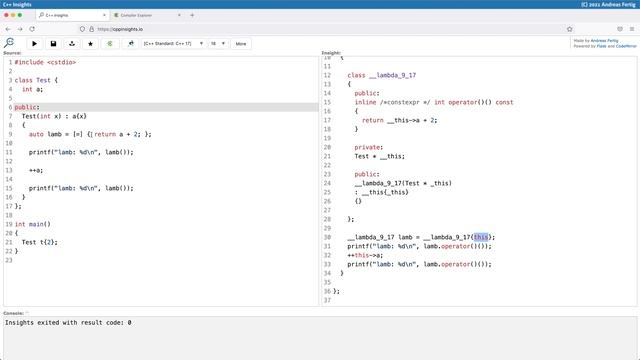Click the download source icon
The height and width of the screenshot is (360, 640).
click(x=72, y=44)
